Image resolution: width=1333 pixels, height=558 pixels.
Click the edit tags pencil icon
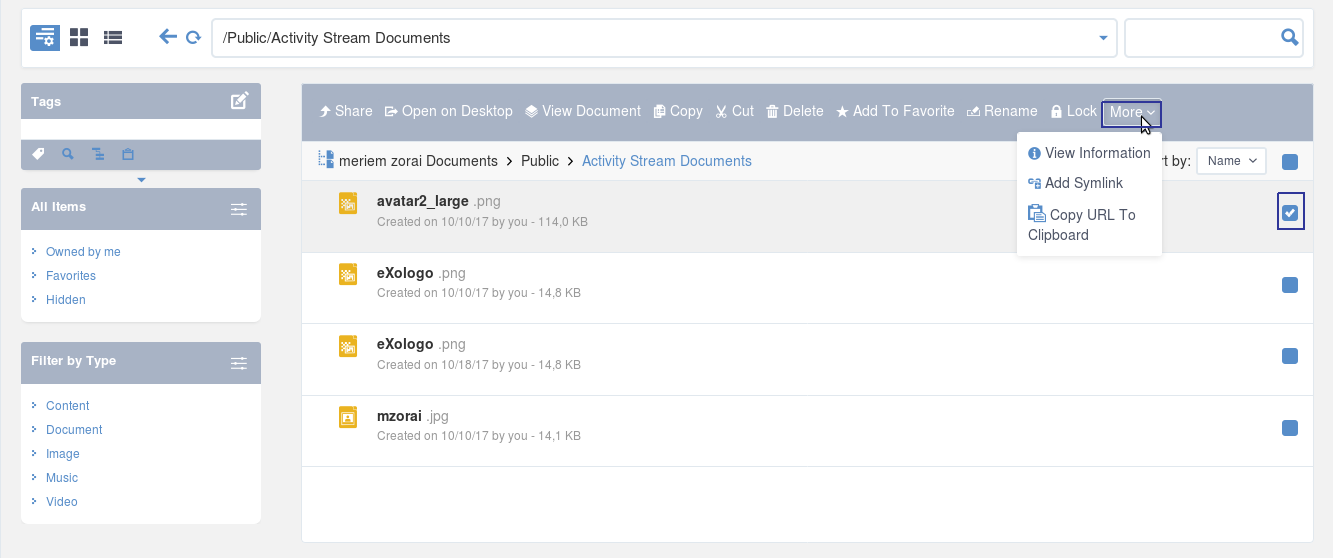coord(240,101)
